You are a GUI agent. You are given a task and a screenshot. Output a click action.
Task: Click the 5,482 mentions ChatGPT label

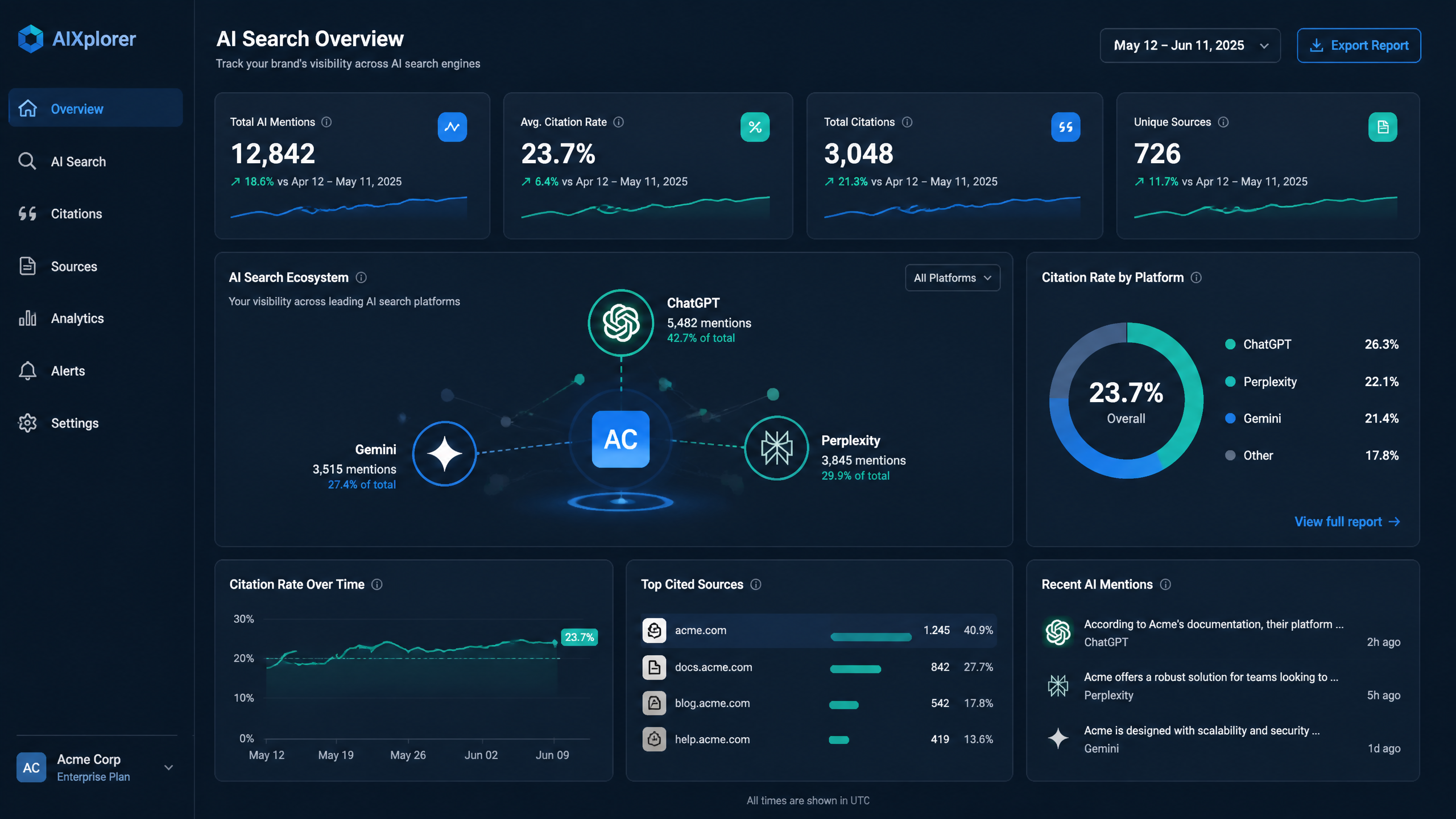pos(709,323)
